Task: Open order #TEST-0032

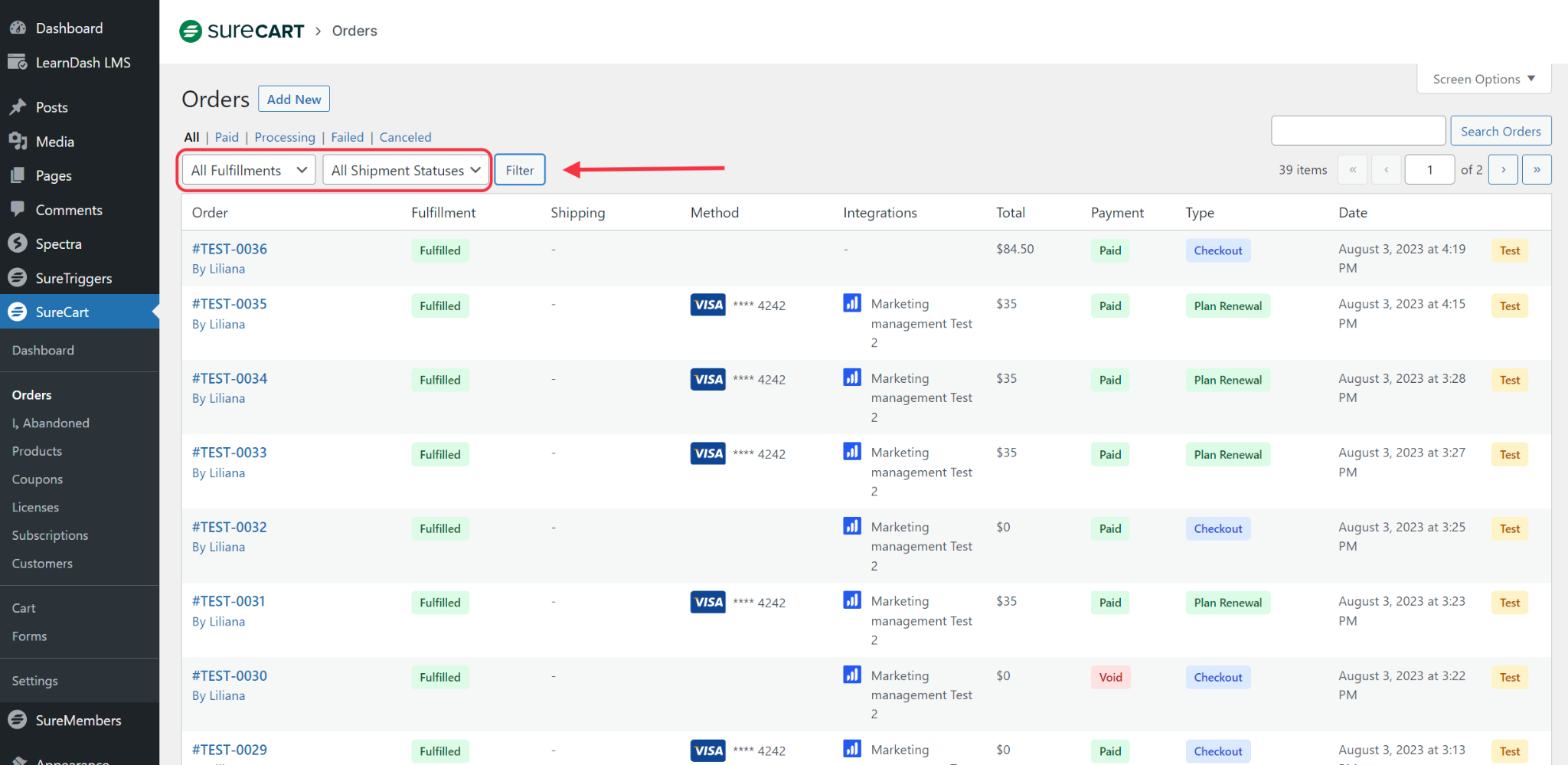Action: 230,527
